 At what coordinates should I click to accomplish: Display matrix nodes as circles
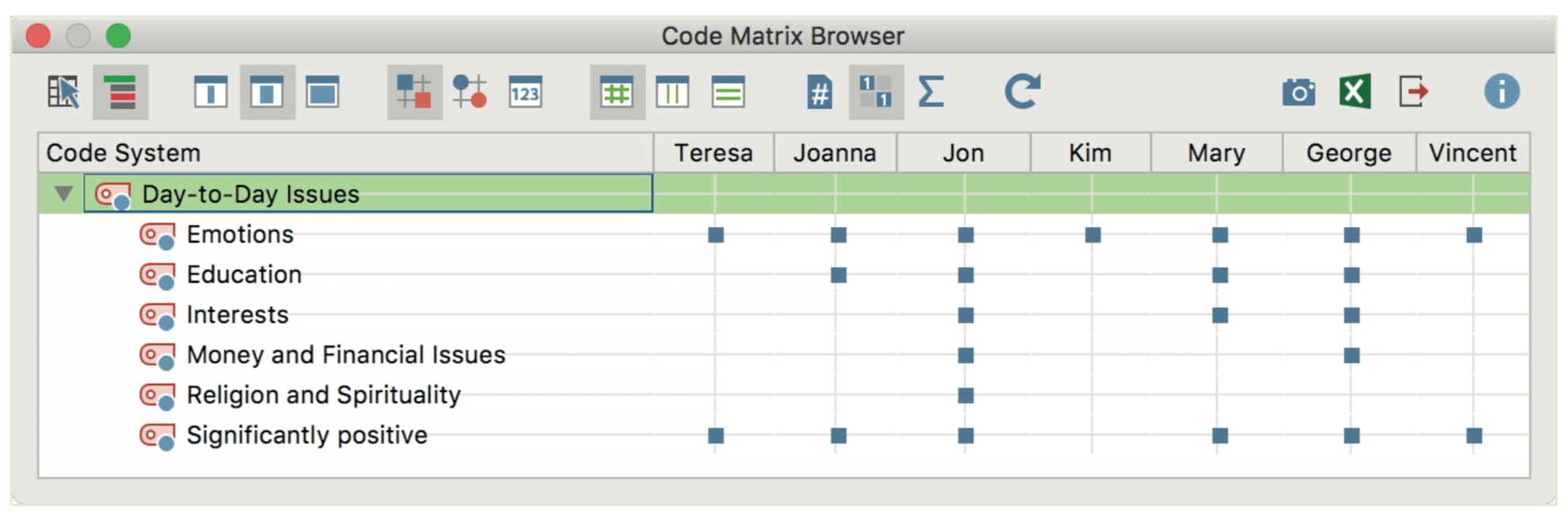(x=470, y=93)
